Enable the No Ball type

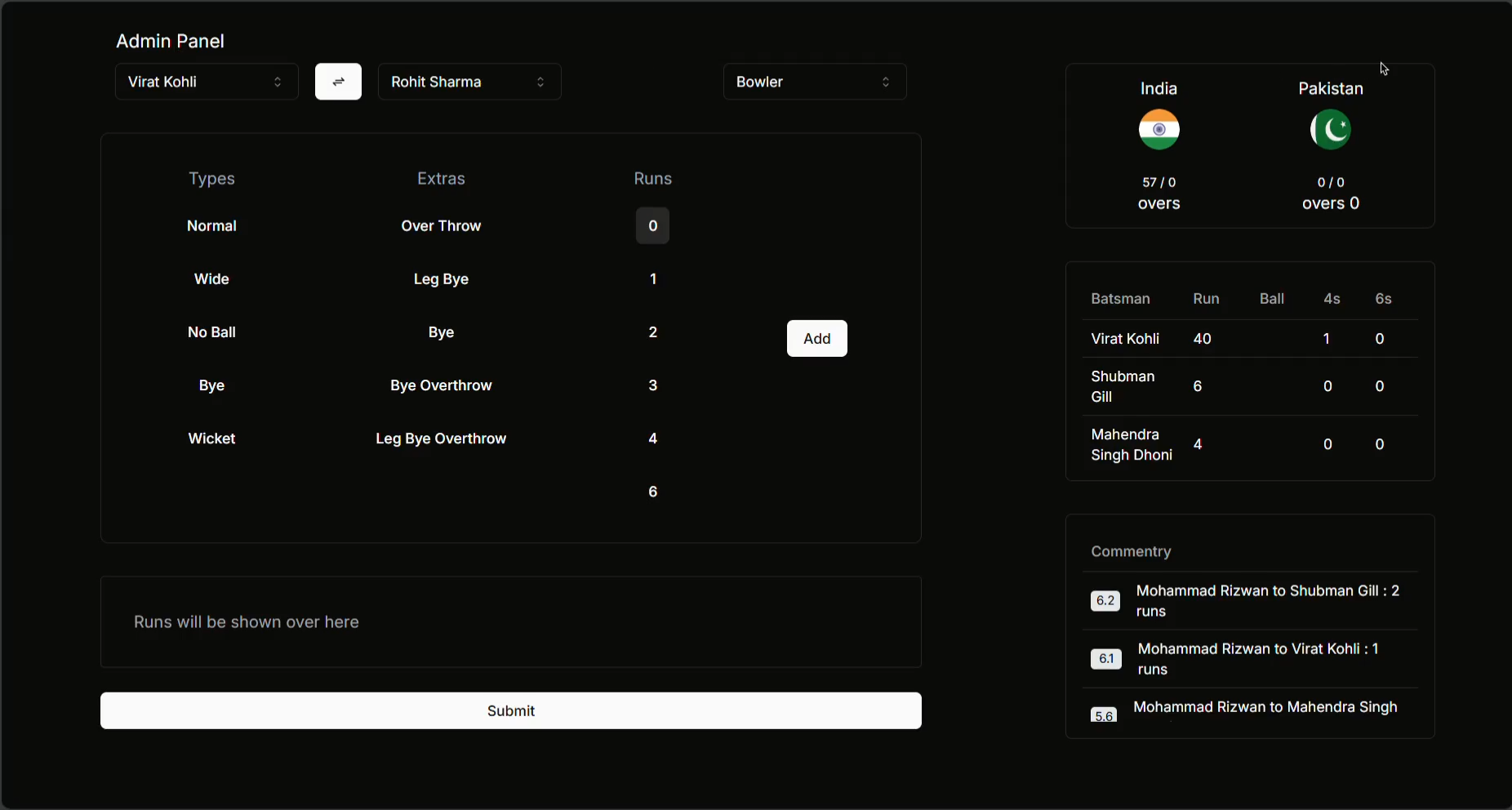(x=211, y=332)
